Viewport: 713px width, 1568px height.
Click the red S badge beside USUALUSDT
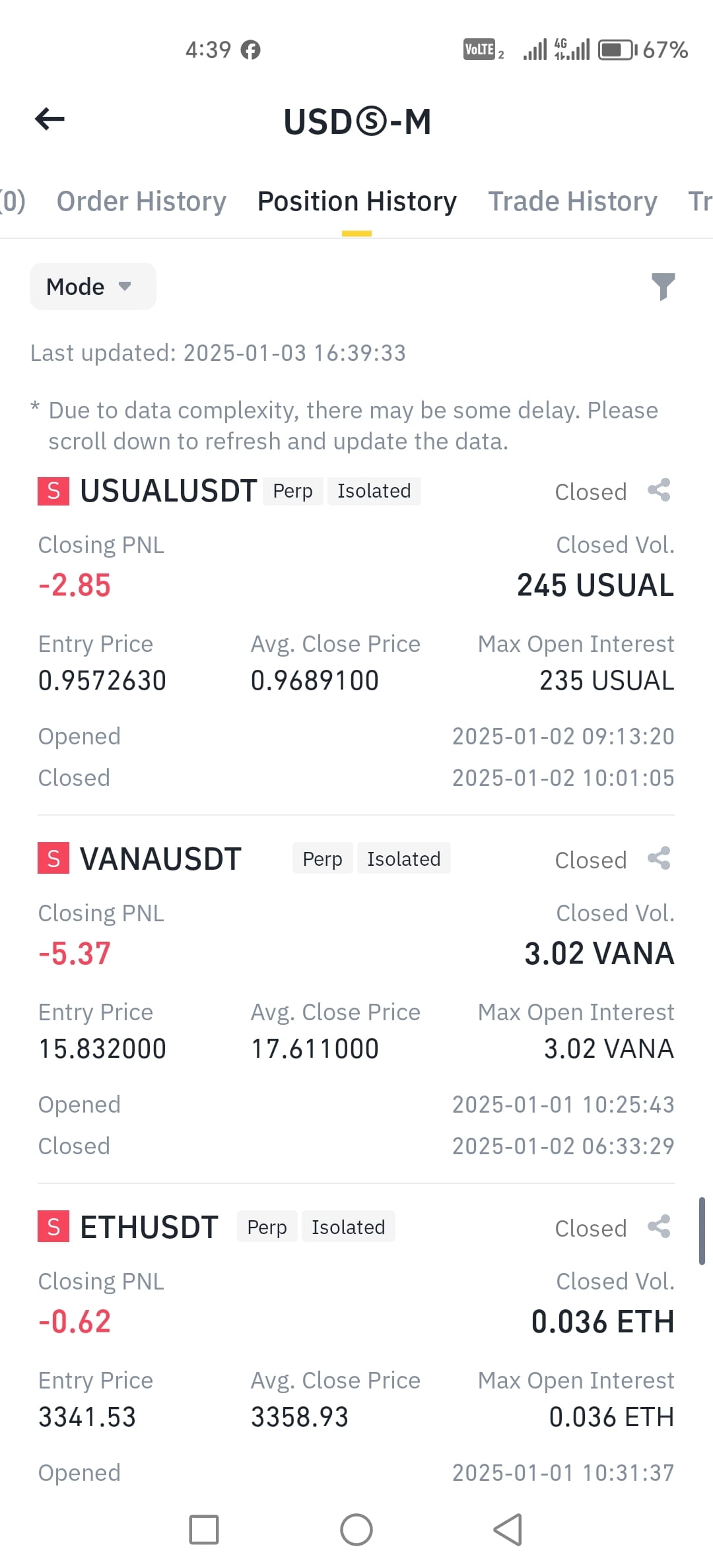point(53,491)
